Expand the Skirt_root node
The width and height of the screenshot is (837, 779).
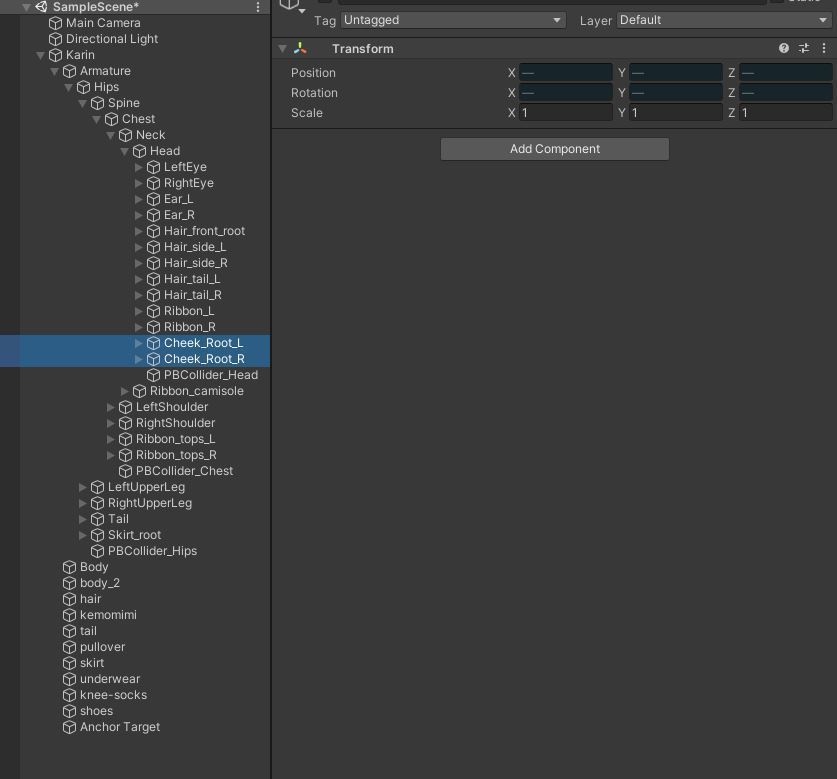[x=82, y=535]
